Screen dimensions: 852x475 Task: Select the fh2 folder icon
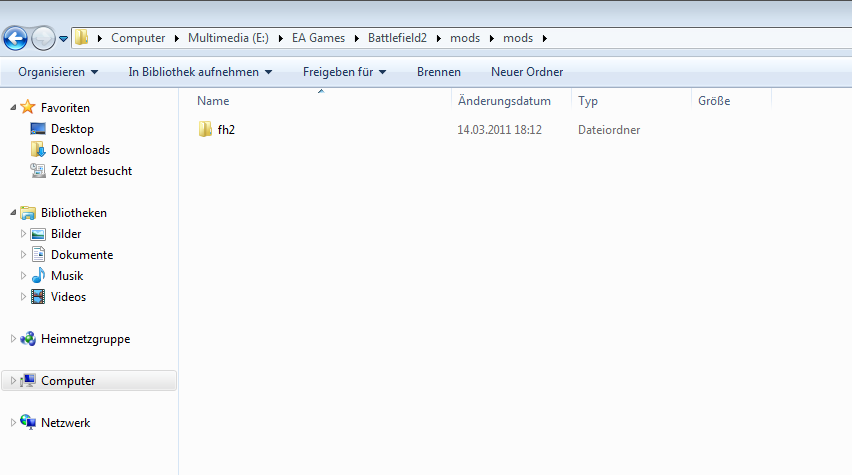tap(205, 129)
